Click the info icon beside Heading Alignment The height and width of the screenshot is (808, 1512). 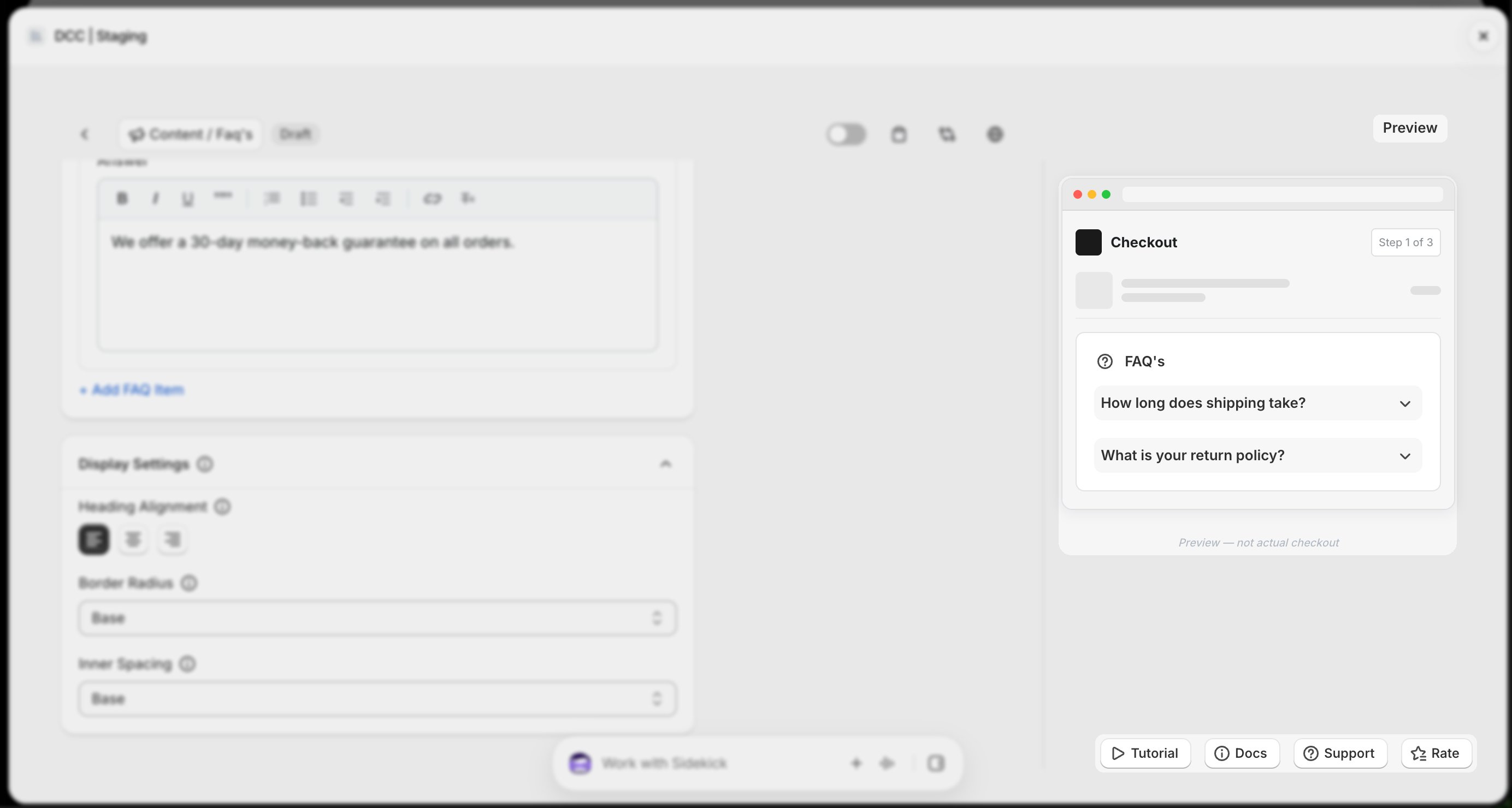(222, 507)
